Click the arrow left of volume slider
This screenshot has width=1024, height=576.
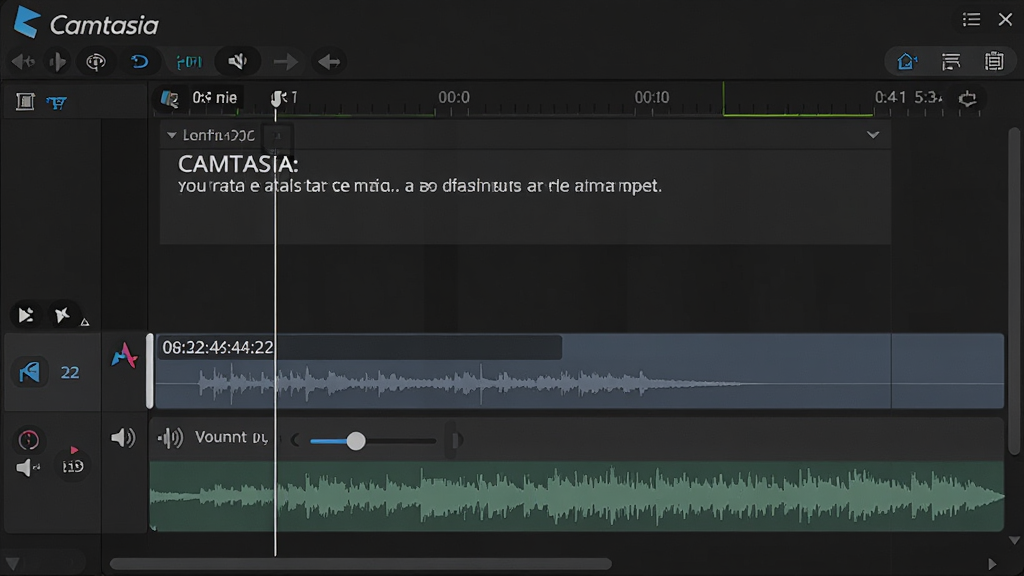point(296,440)
